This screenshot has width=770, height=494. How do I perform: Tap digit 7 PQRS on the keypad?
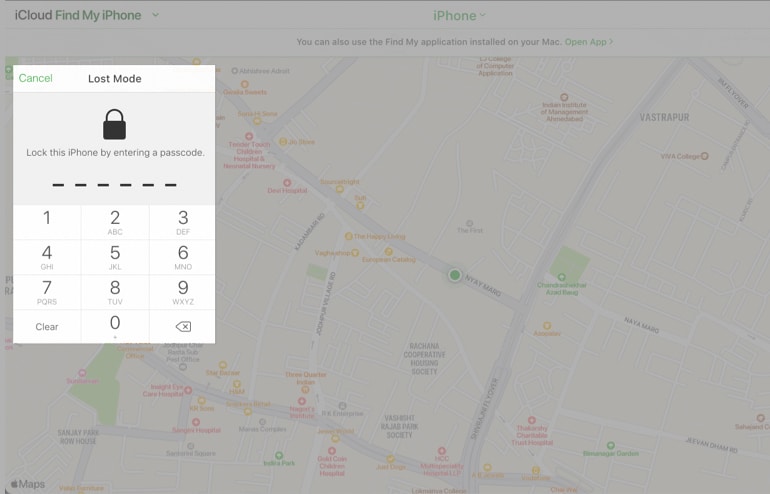[47, 292]
